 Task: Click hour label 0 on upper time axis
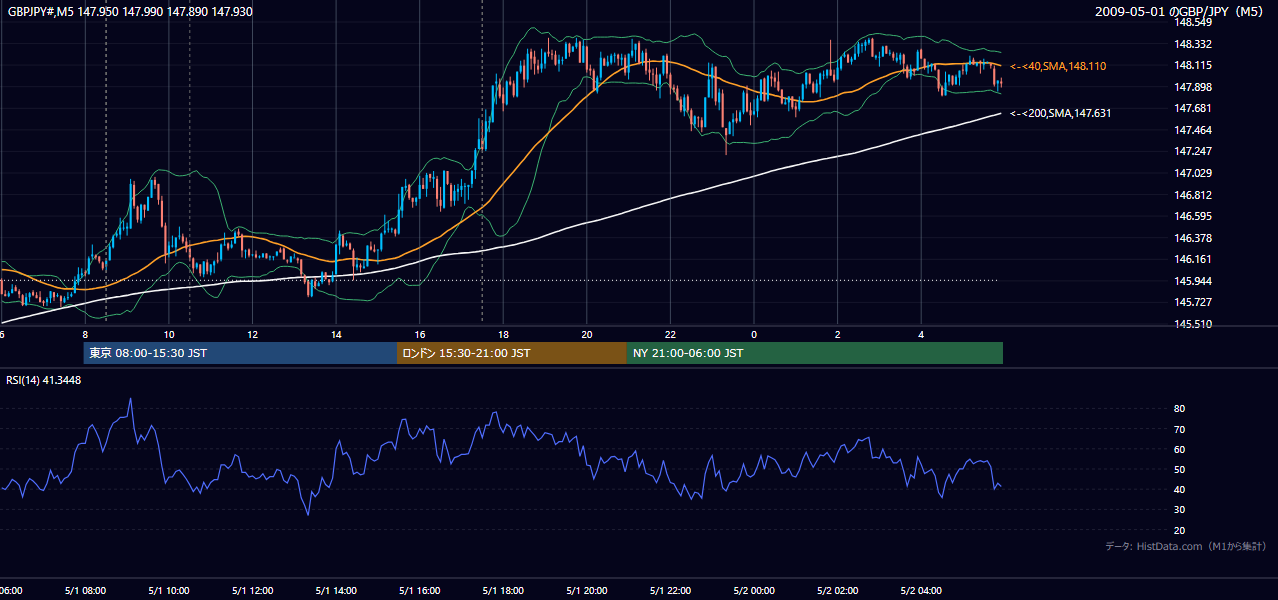(754, 334)
